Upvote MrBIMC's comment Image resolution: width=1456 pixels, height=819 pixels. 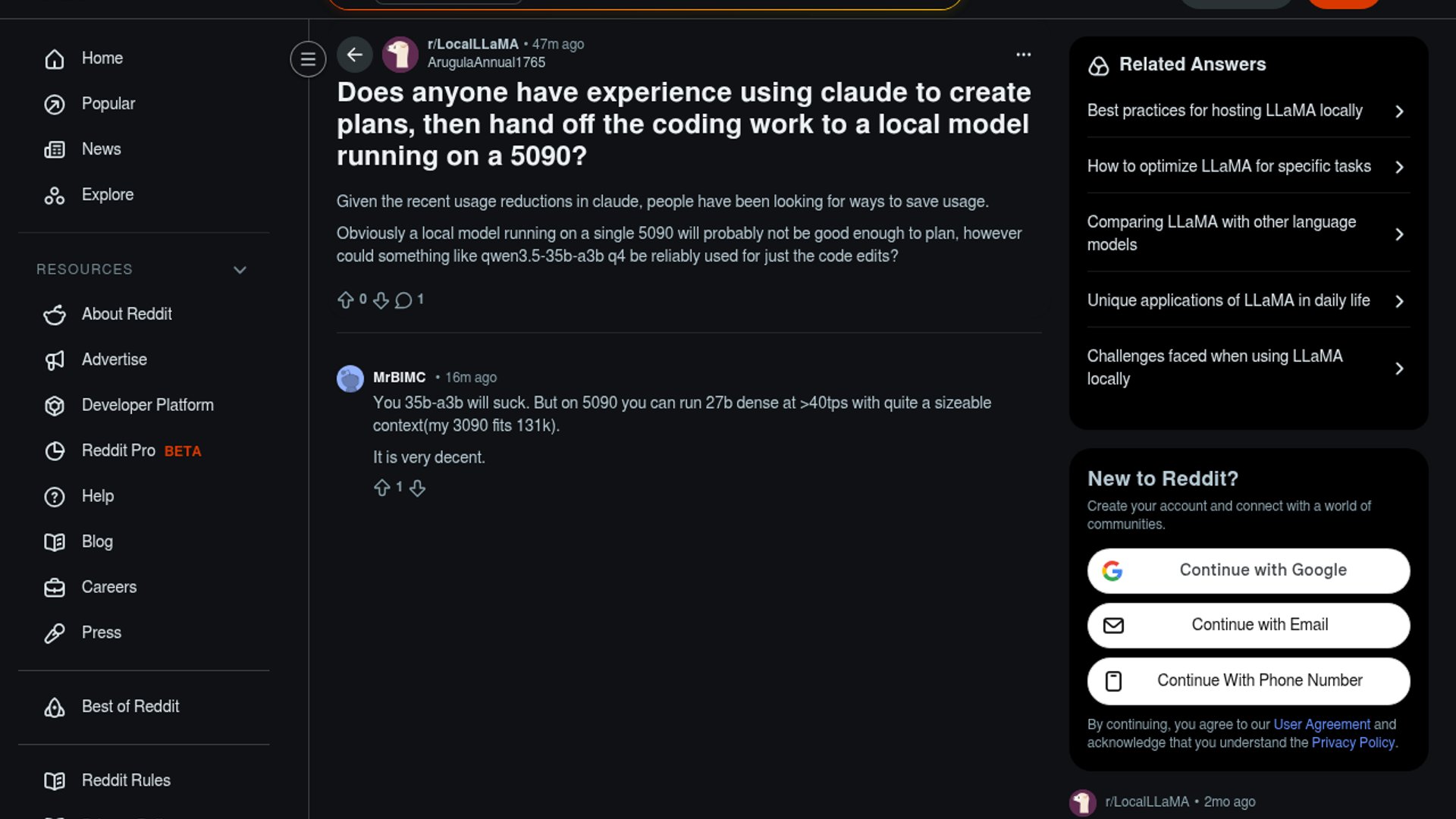pos(382,488)
